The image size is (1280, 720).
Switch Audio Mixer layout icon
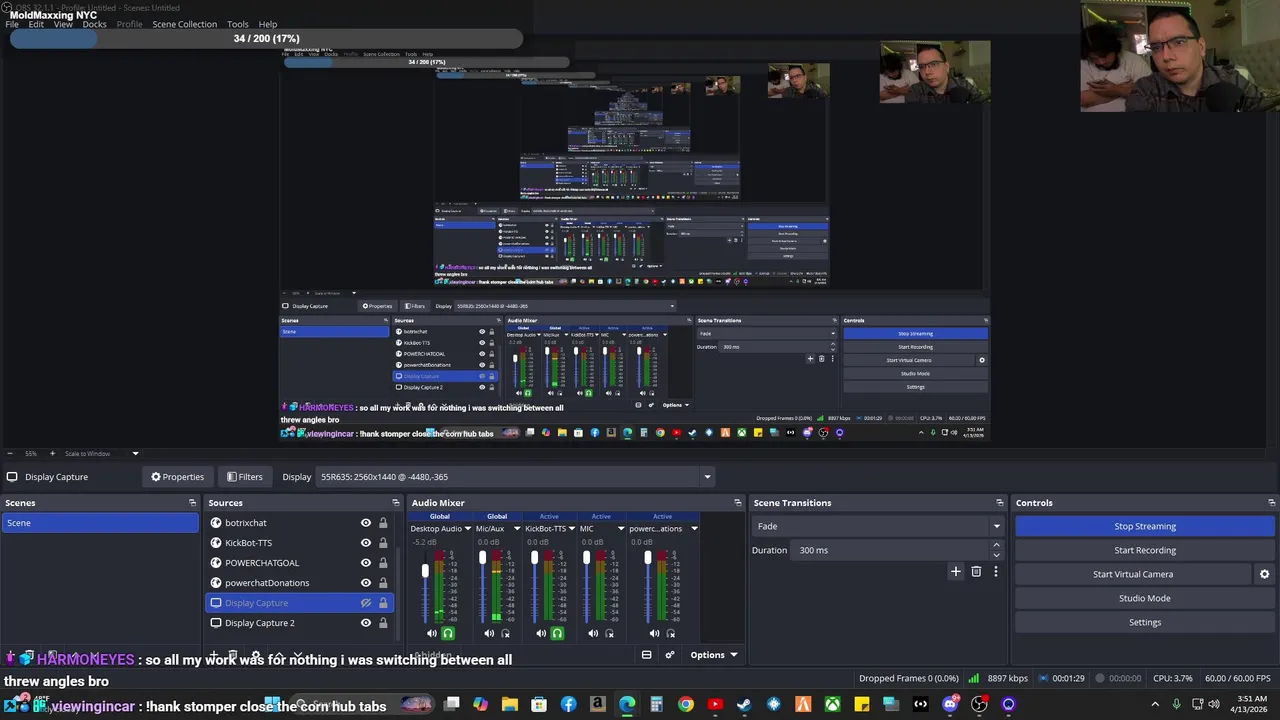click(646, 655)
